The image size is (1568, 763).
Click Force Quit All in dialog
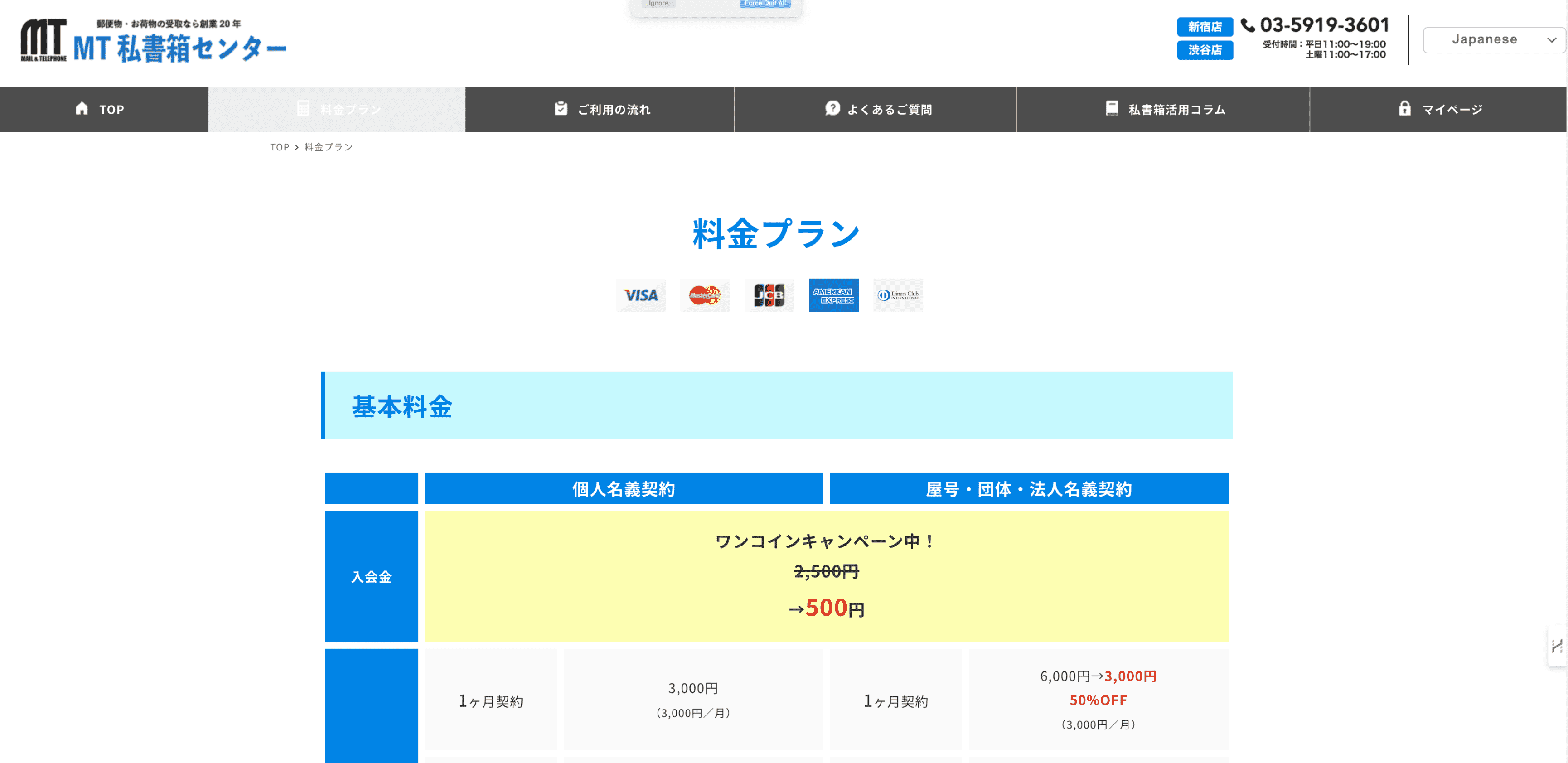(x=765, y=4)
